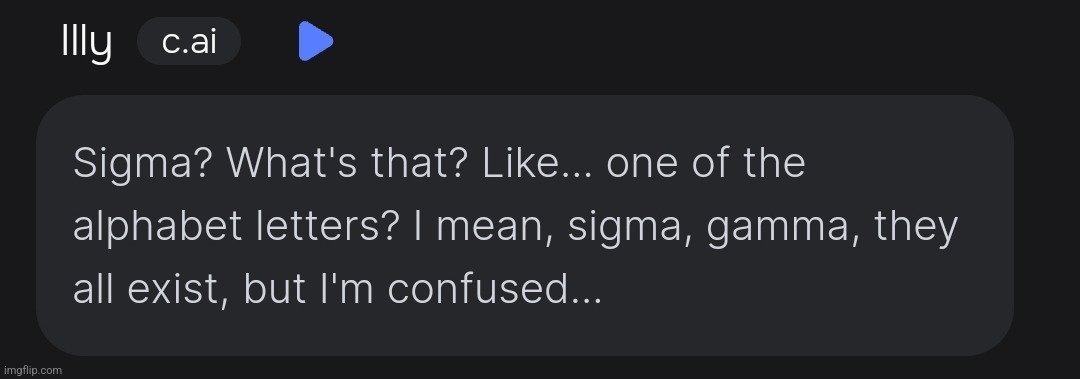Click the word "I'm" on the last line
The image size is (1080, 379).
[x=346, y=289]
